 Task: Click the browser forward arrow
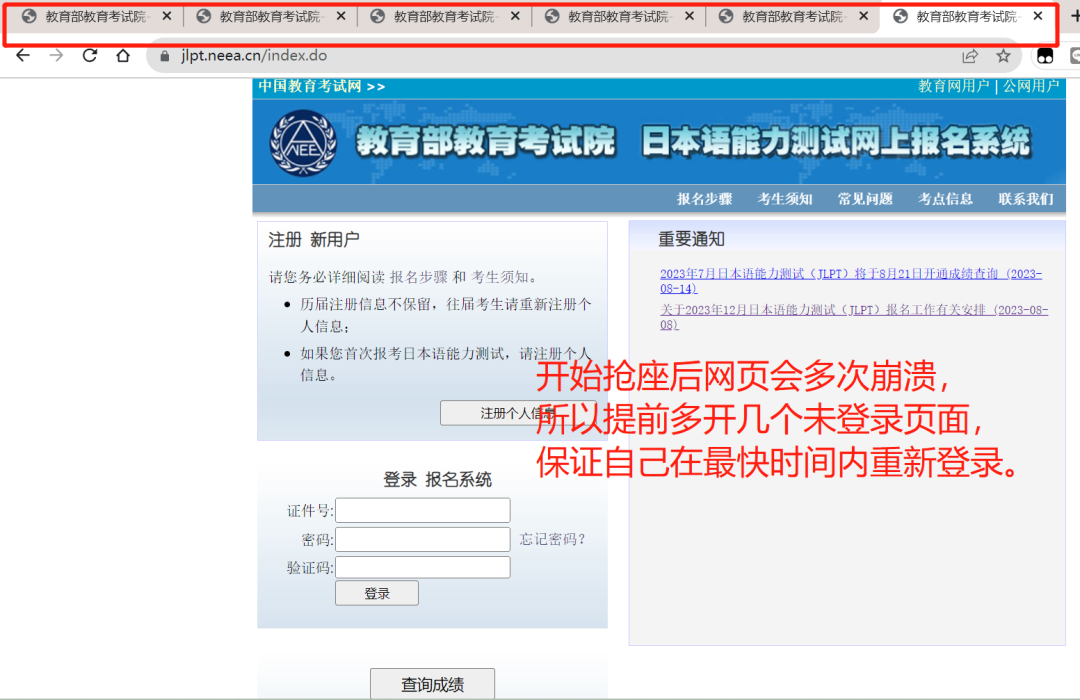tap(56, 56)
